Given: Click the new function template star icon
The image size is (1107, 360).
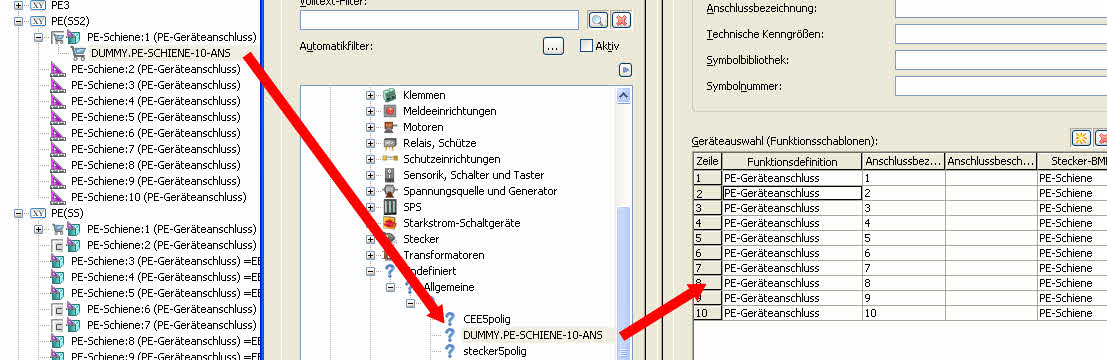Looking at the screenshot, I should point(1081,138).
